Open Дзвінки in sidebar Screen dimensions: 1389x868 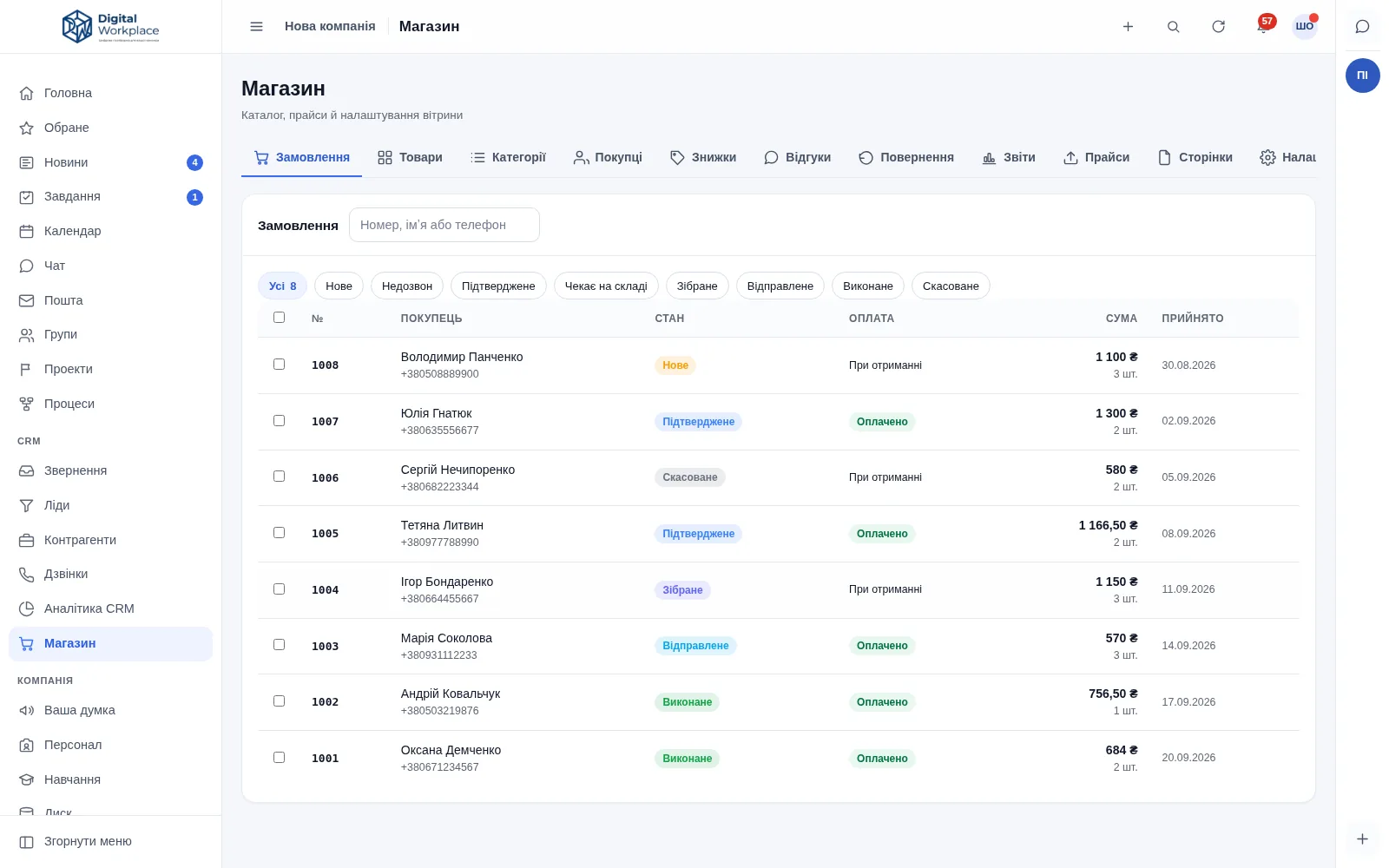pyautogui.click(x=110, y=574)
